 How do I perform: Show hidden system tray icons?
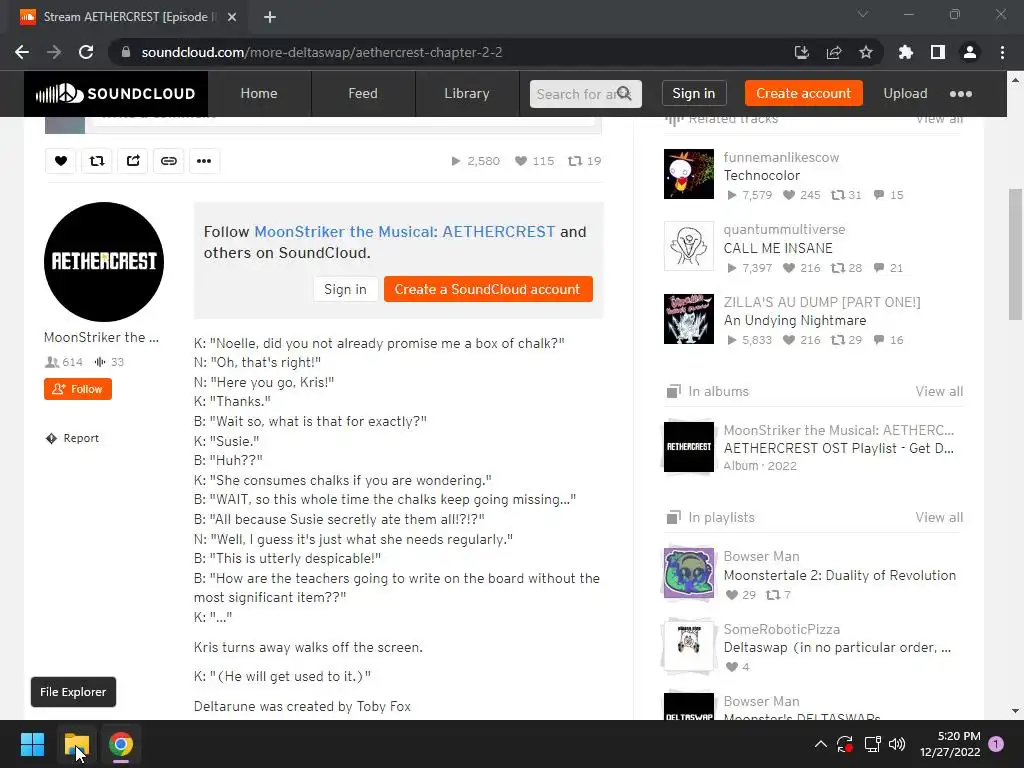[x=821, y=744]
